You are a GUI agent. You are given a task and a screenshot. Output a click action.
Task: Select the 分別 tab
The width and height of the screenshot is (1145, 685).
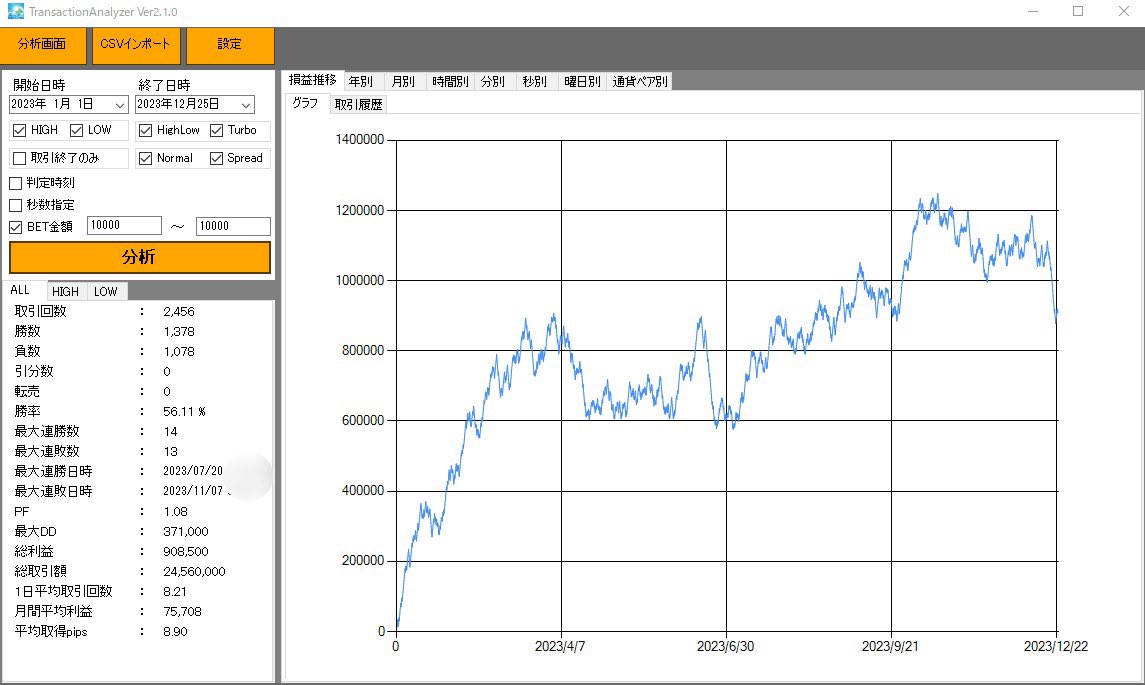click(x=493, y=81)
